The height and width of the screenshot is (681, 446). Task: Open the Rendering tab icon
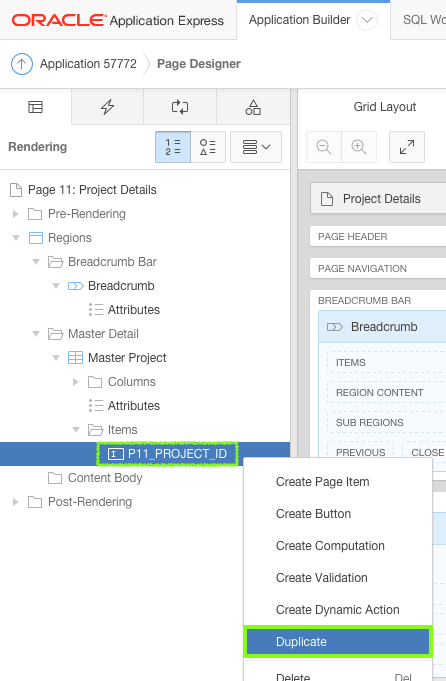36,107
